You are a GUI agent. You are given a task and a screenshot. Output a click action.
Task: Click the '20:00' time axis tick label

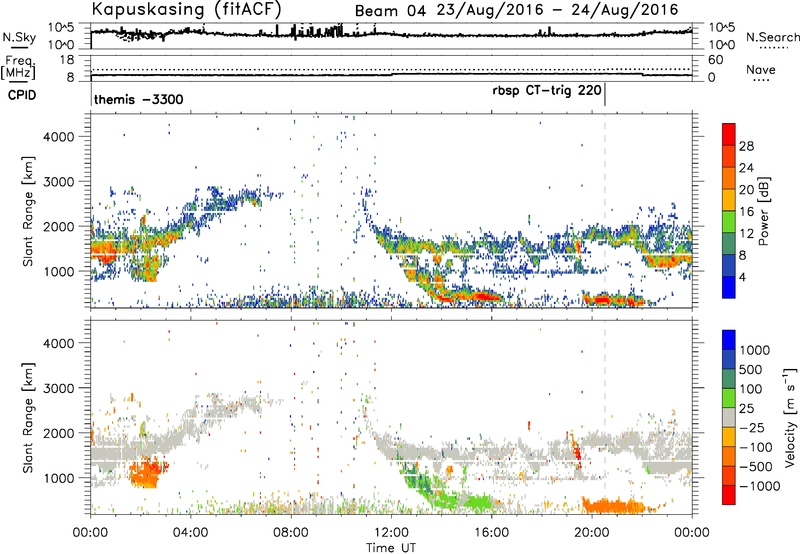591,533
